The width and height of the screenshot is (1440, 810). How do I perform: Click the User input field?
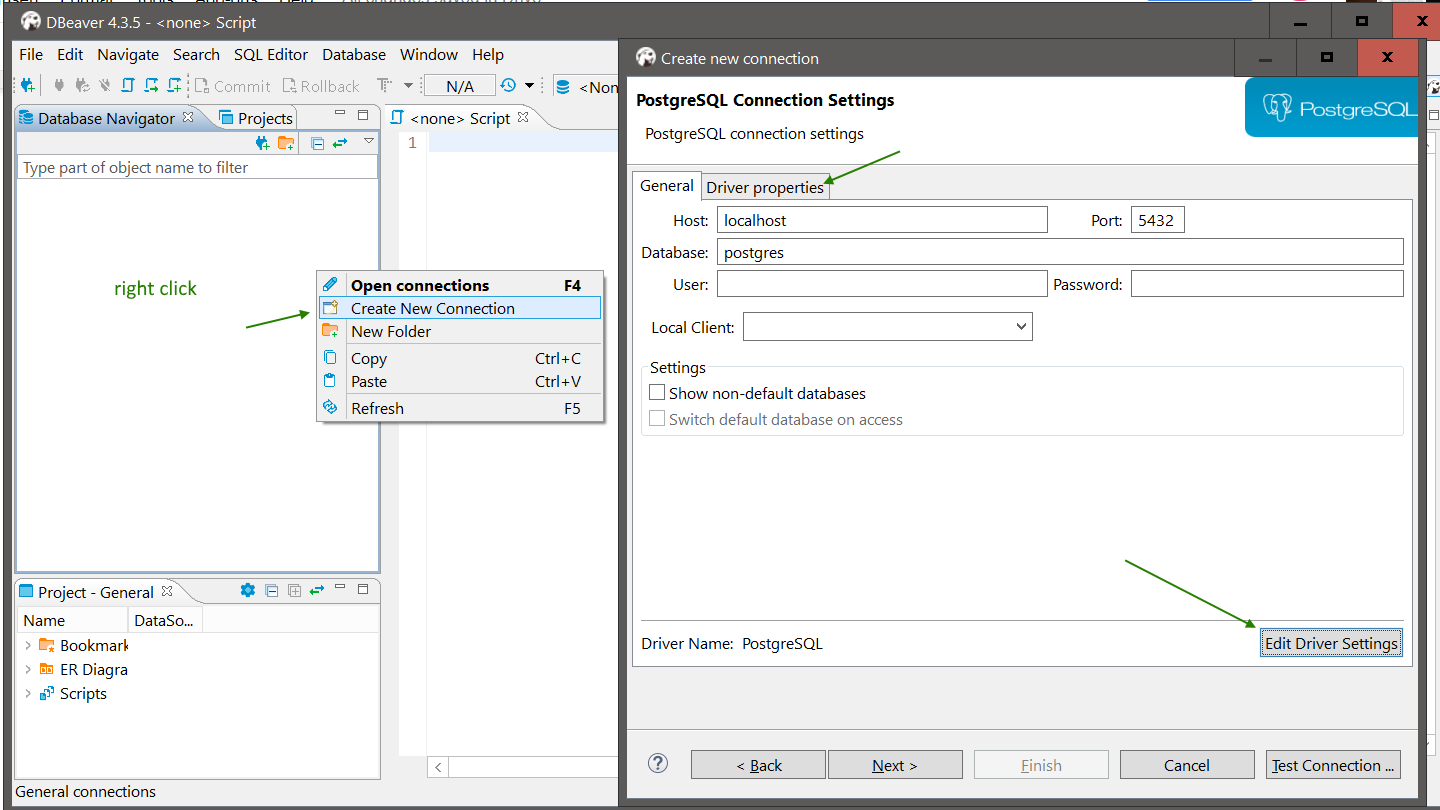tap(882, 284)
